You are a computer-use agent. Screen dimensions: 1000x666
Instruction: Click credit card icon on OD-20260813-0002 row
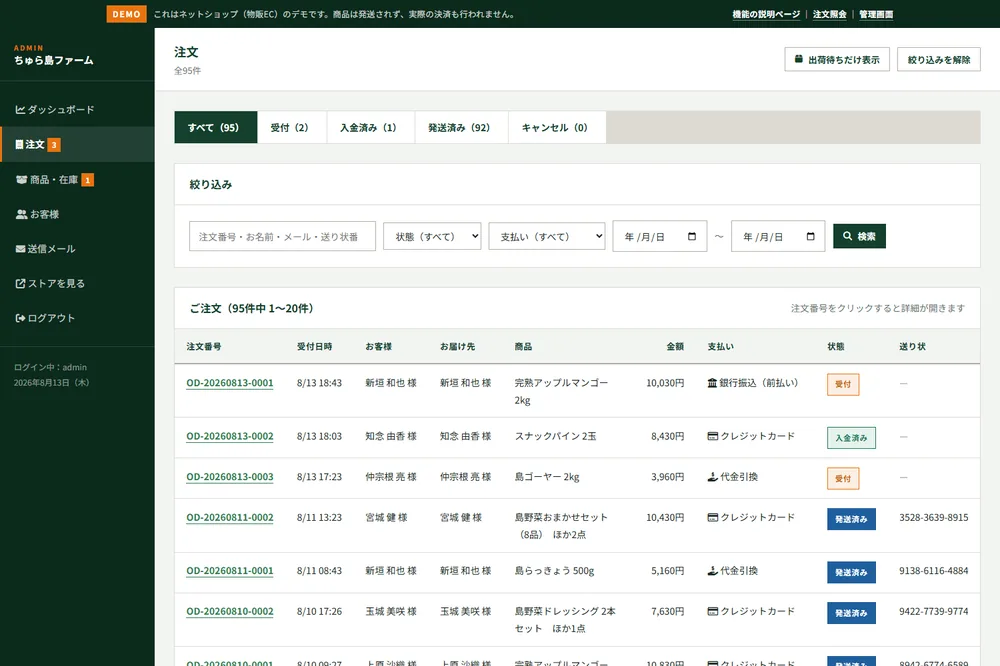pyautogui.click(x=713, y=436)
